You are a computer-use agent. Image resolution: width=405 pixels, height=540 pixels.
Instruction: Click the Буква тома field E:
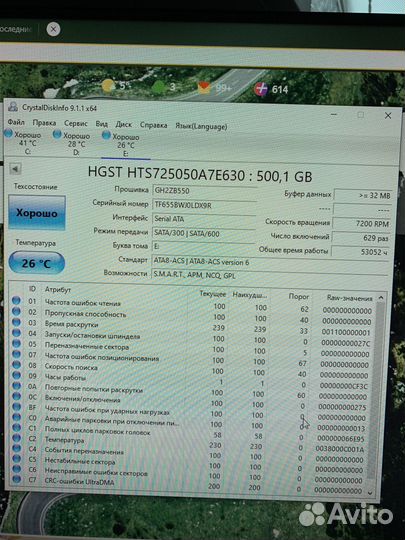pos(203,247)
